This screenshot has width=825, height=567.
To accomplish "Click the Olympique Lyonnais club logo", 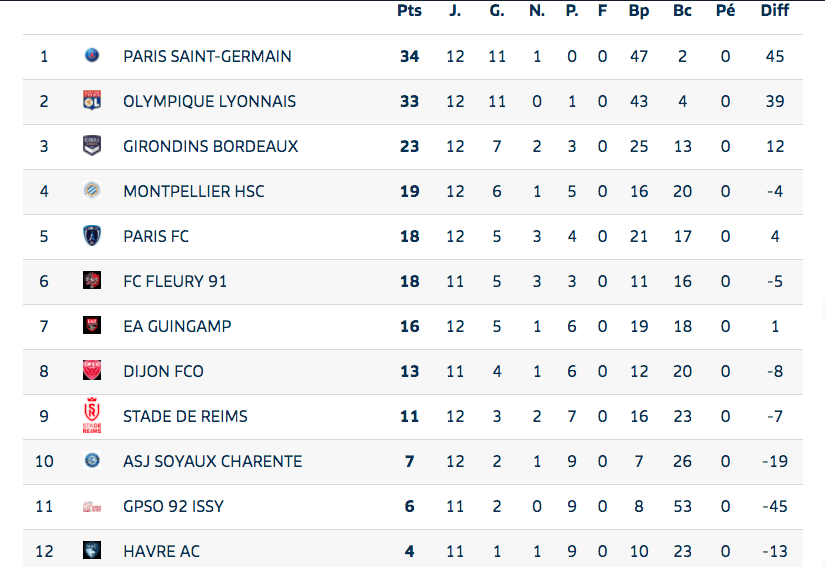I will (x=92, y=101).
